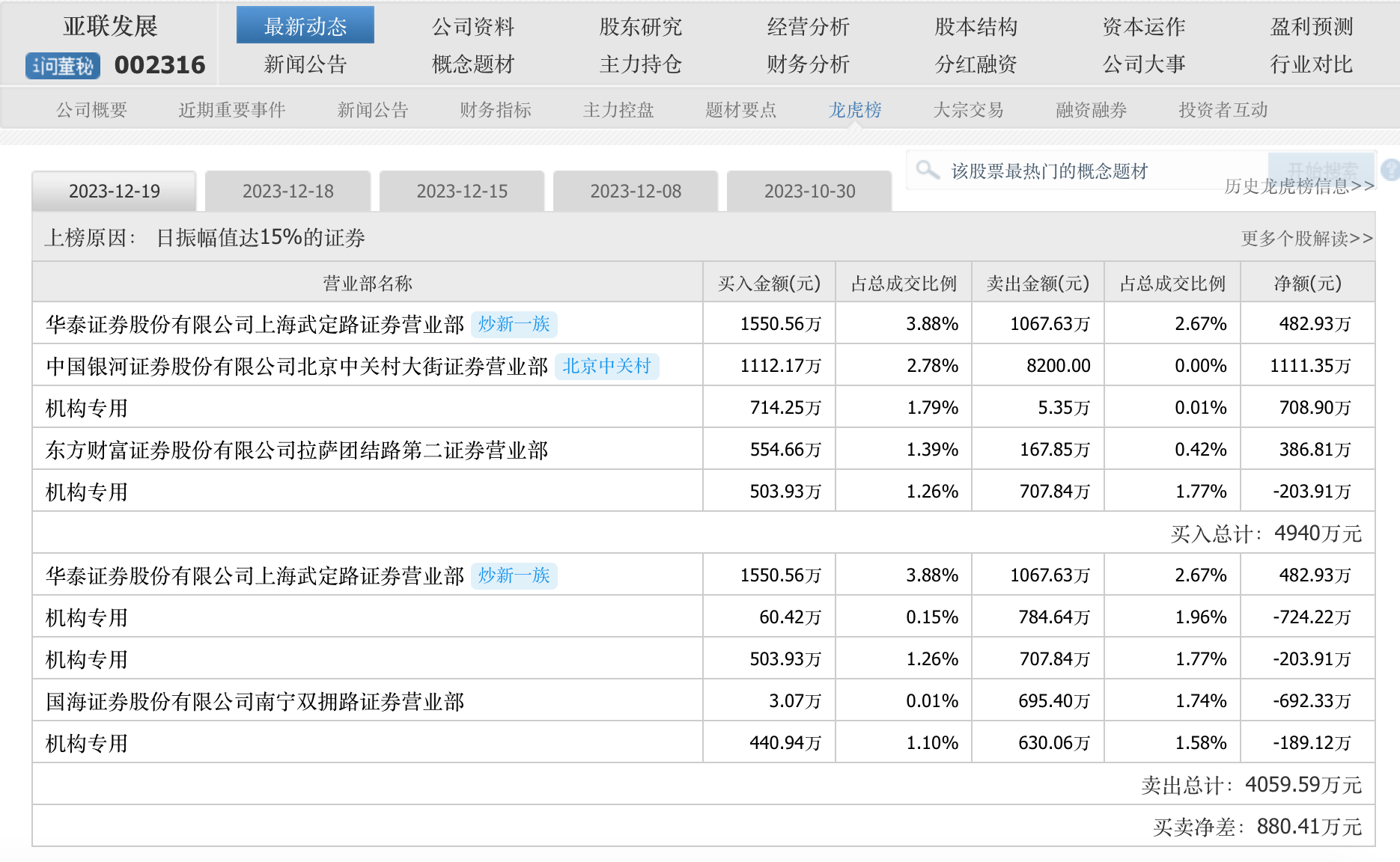Open 历史龙虎榜信息 link

(x=1298, y=186)
